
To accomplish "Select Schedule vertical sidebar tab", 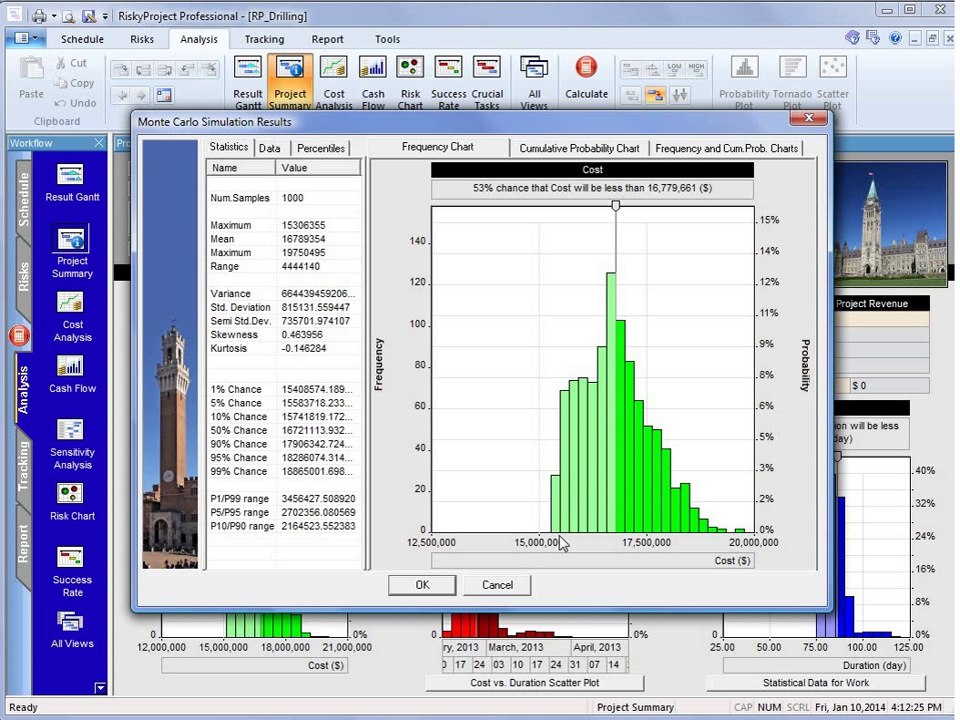I will point(23,200).
